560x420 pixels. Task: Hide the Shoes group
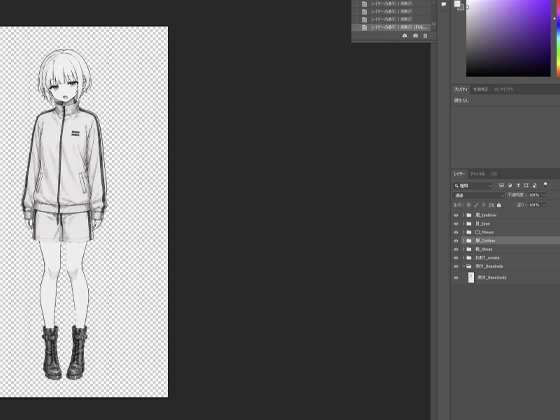(x=456, y=250)
